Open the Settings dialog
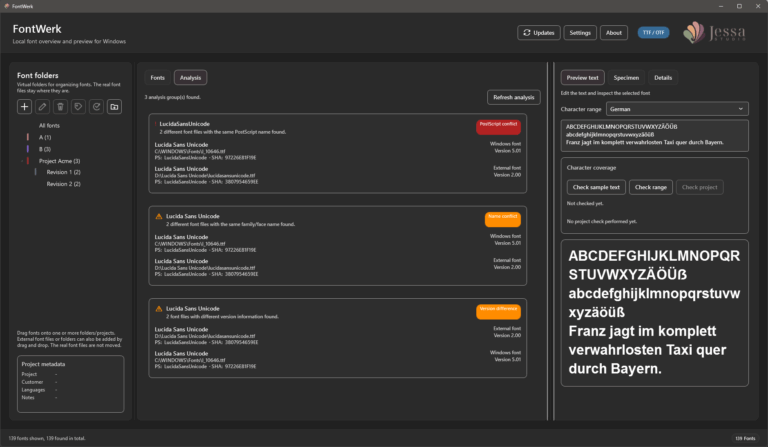 coord(580,32)
